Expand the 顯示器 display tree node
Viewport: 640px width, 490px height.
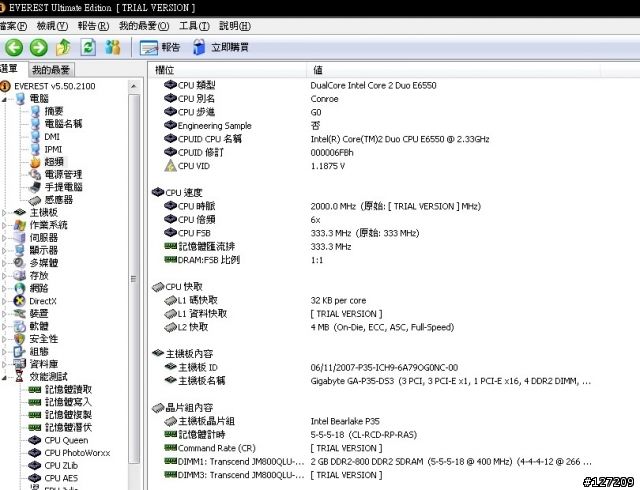click(4, 251)
